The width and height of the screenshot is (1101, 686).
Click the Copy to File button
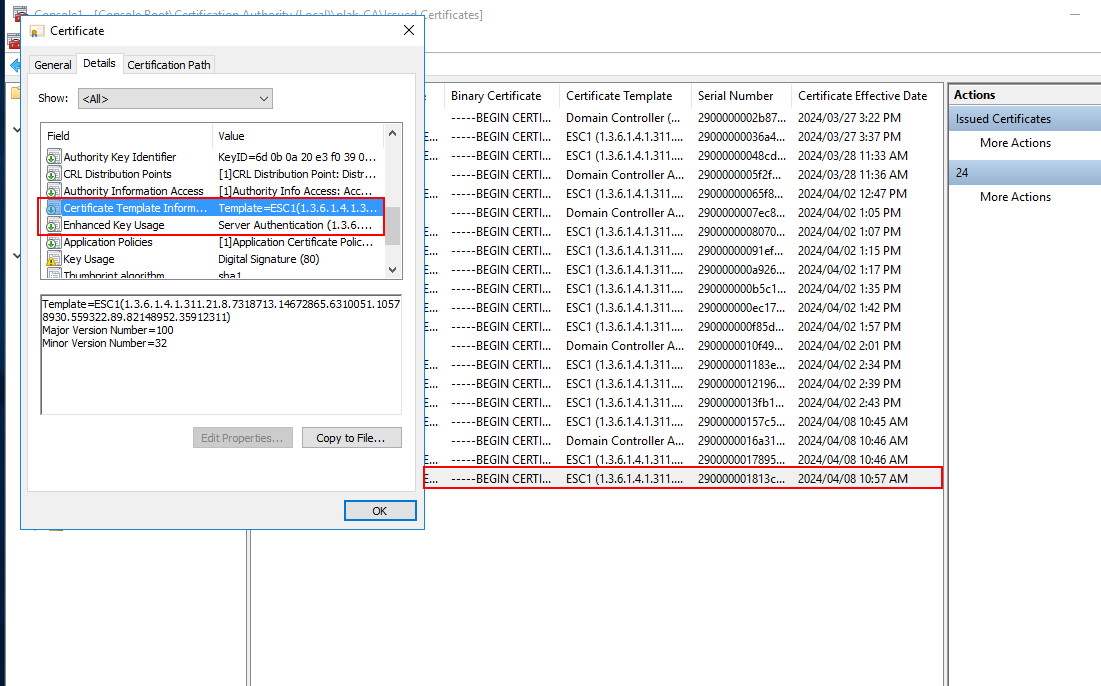click(x=351, y=438)
